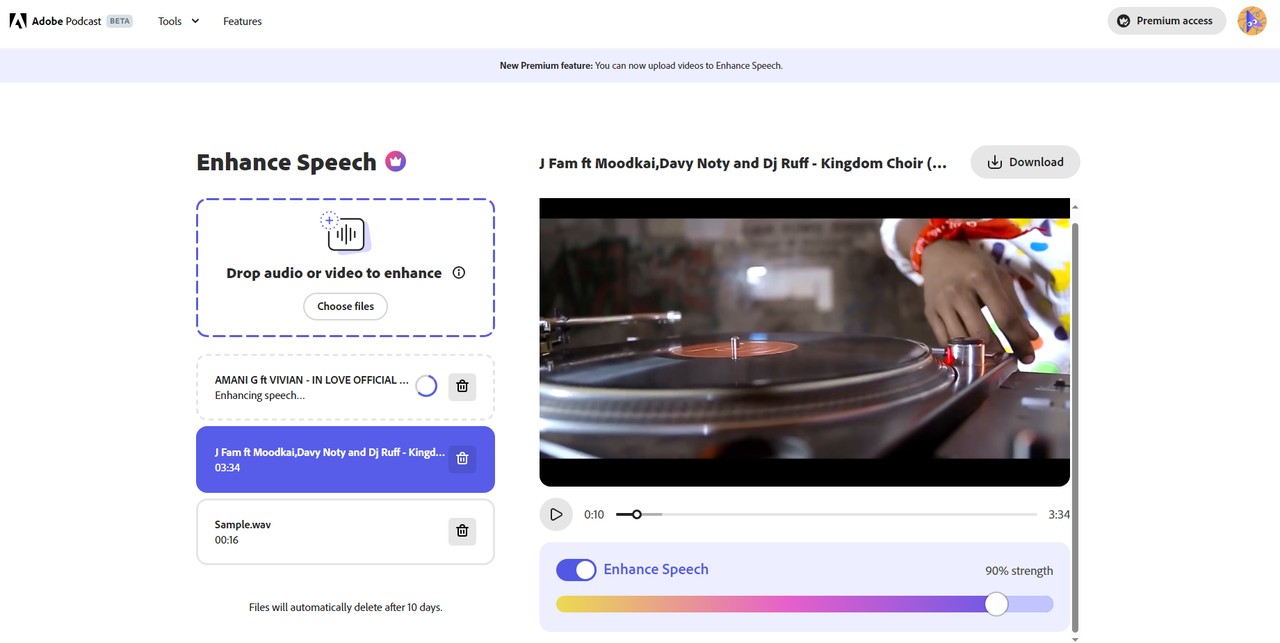
Task: Delete the Sample.wav file
Action: click(x=462, y=531)
